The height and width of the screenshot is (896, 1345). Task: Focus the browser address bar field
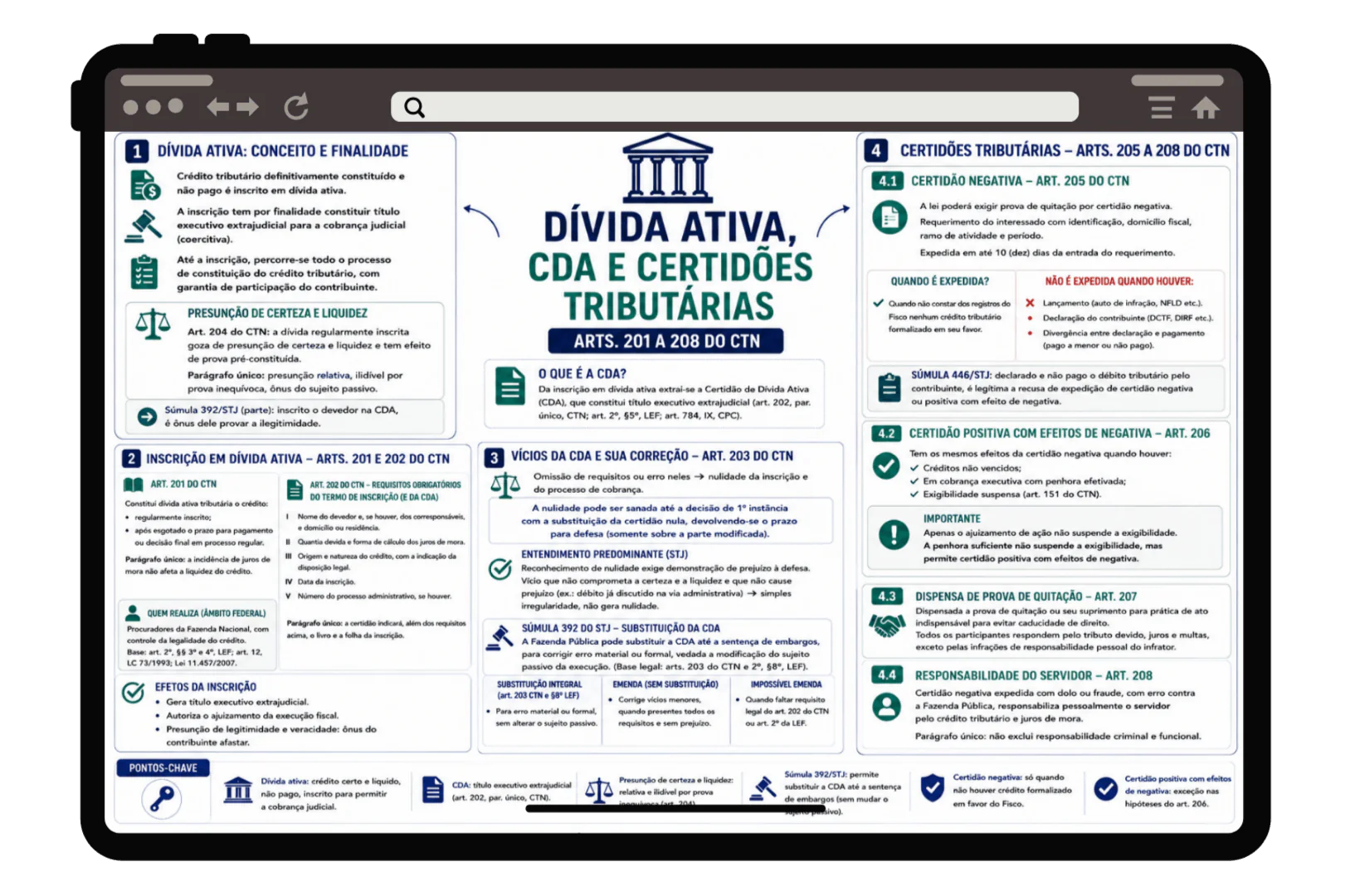tap(734, 107)
